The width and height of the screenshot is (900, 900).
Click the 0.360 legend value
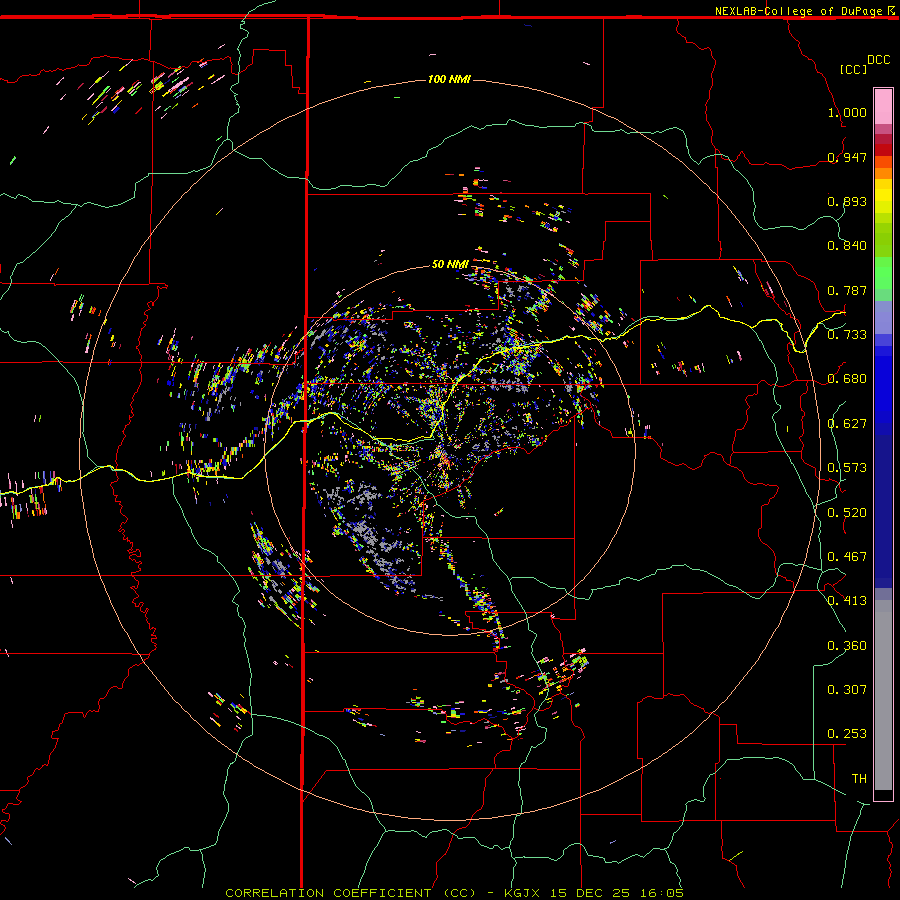click(847, 645)
